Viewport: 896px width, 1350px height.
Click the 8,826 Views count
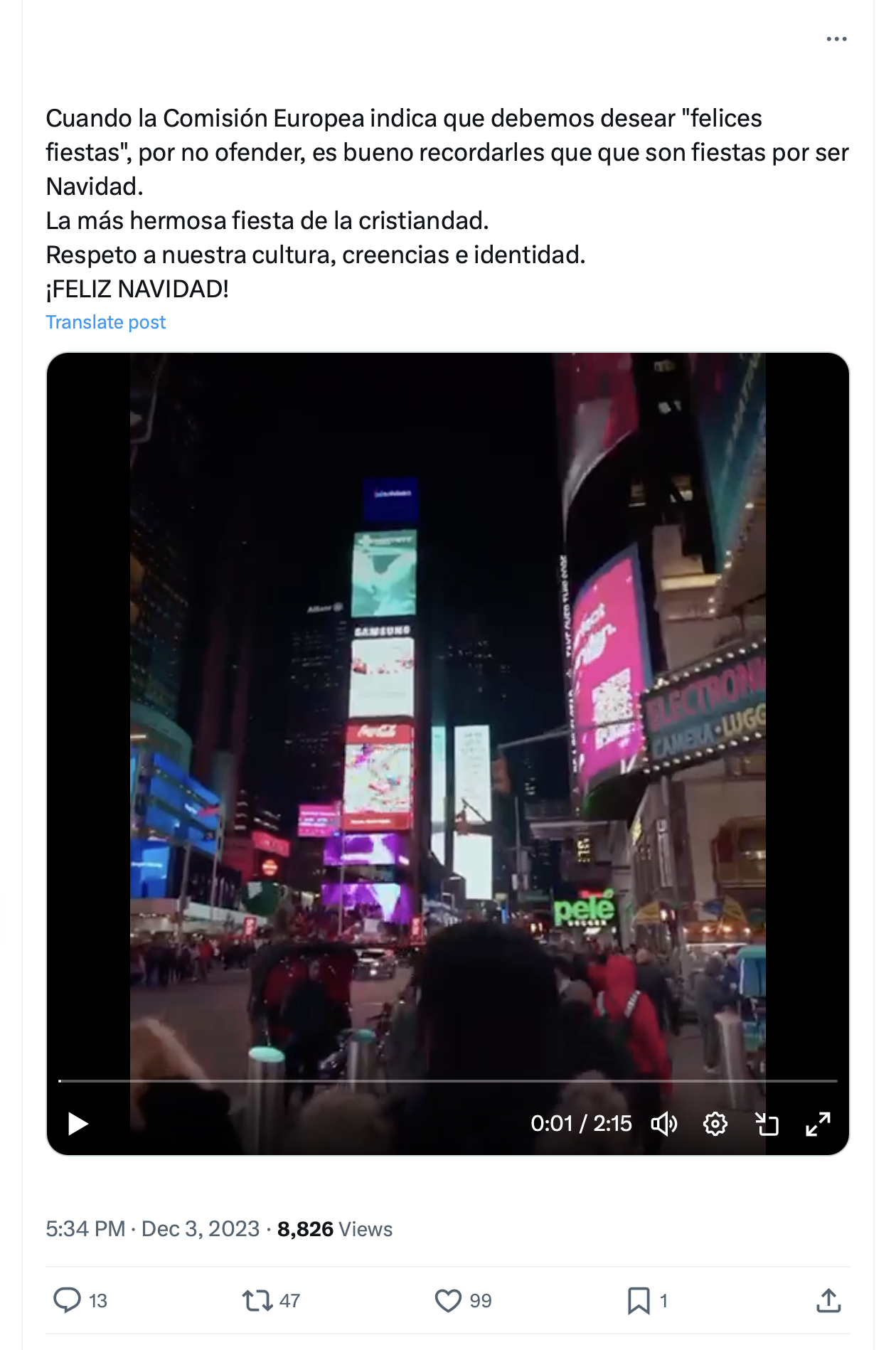click(x=335, y=1229)
